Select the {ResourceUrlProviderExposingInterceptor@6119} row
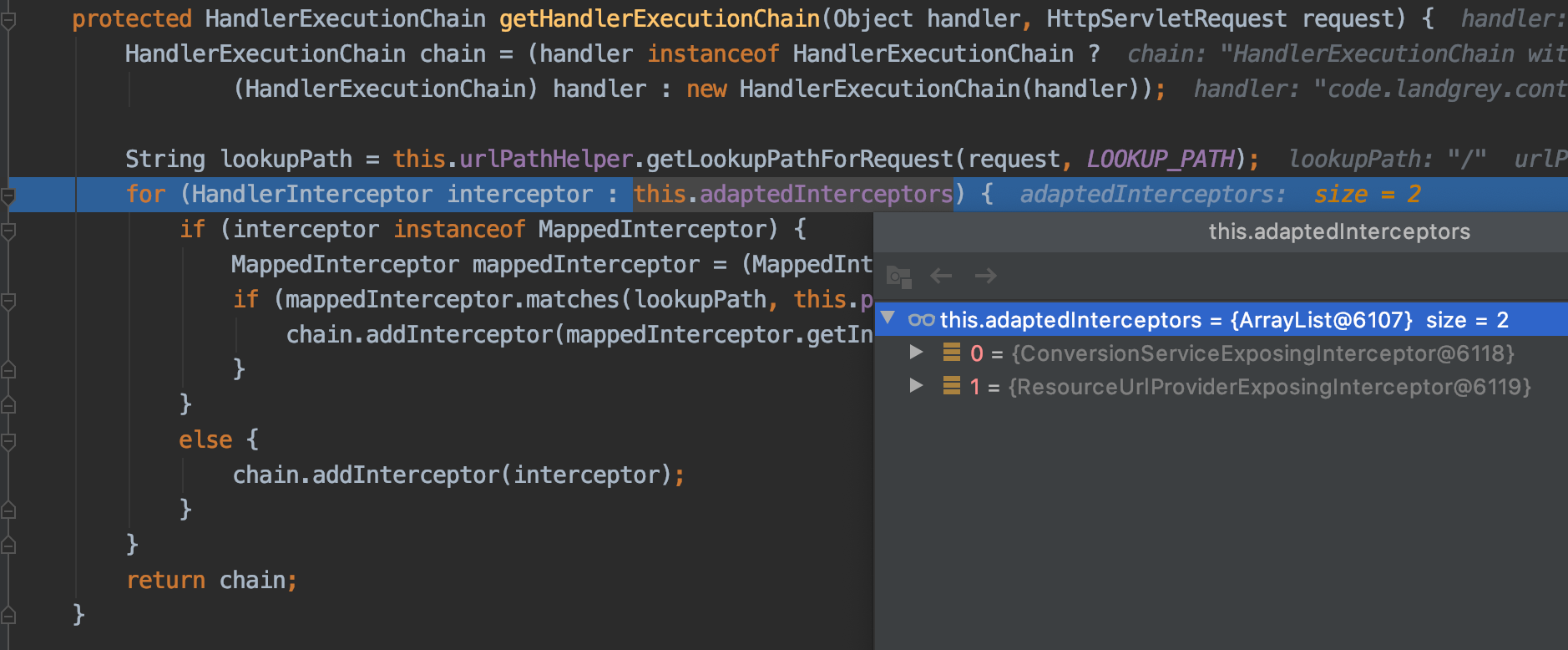This screenshot has height=650, width=1568. point(1221,387)
